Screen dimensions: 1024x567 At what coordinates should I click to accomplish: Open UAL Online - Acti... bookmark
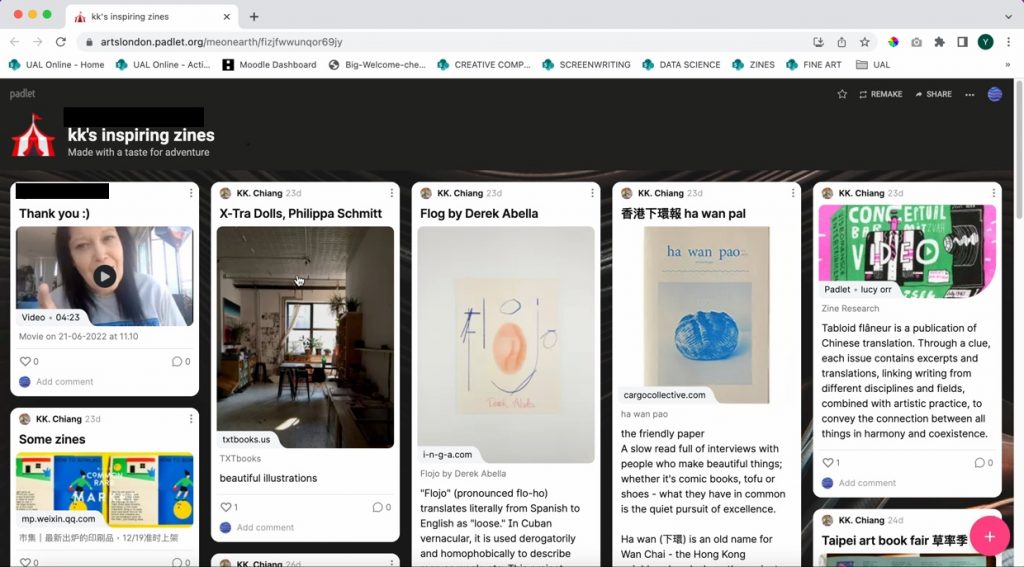(x=163, y=65)
